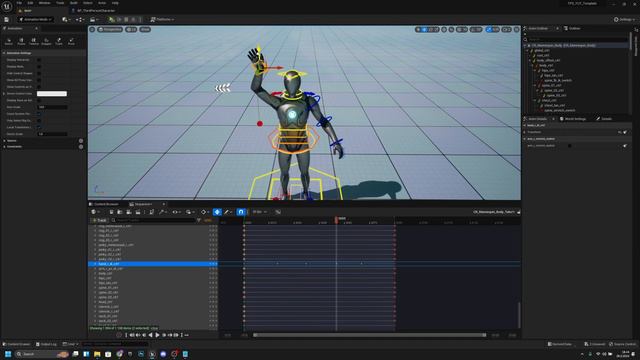Viewport: 640px width, 360px height.
Task: Click the Unreal Engine logo icon
Action: (7, 6)
